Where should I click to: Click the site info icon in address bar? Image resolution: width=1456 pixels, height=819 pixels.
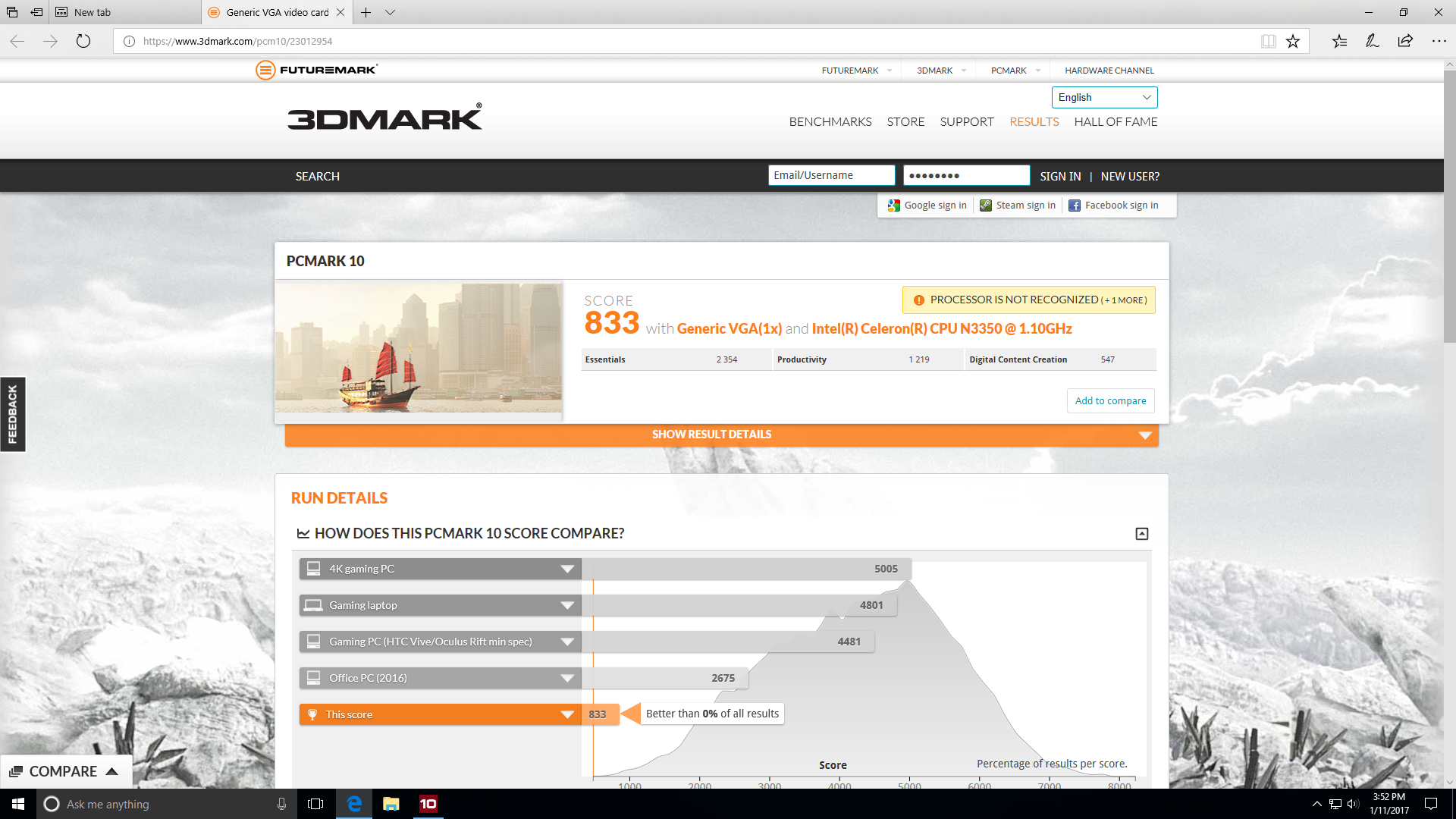coord(129,41)
